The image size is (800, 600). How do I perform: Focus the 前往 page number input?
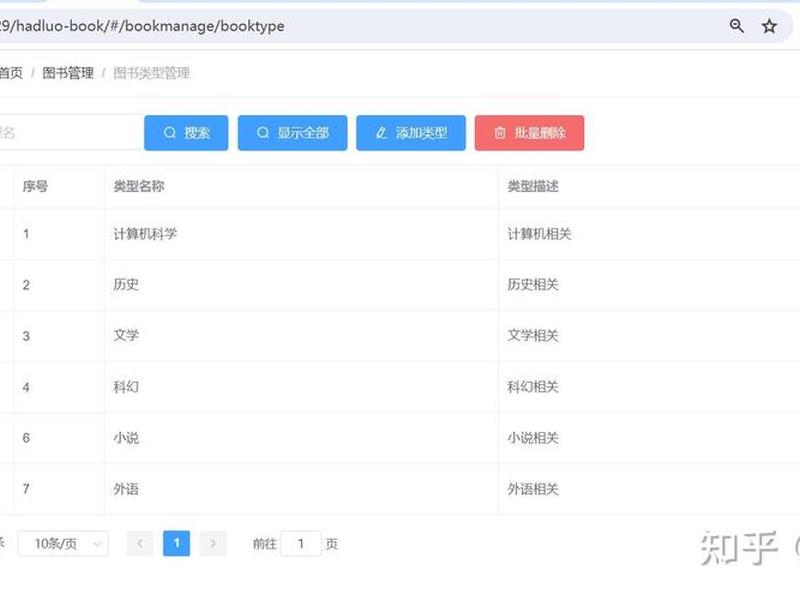coord(301,544)
